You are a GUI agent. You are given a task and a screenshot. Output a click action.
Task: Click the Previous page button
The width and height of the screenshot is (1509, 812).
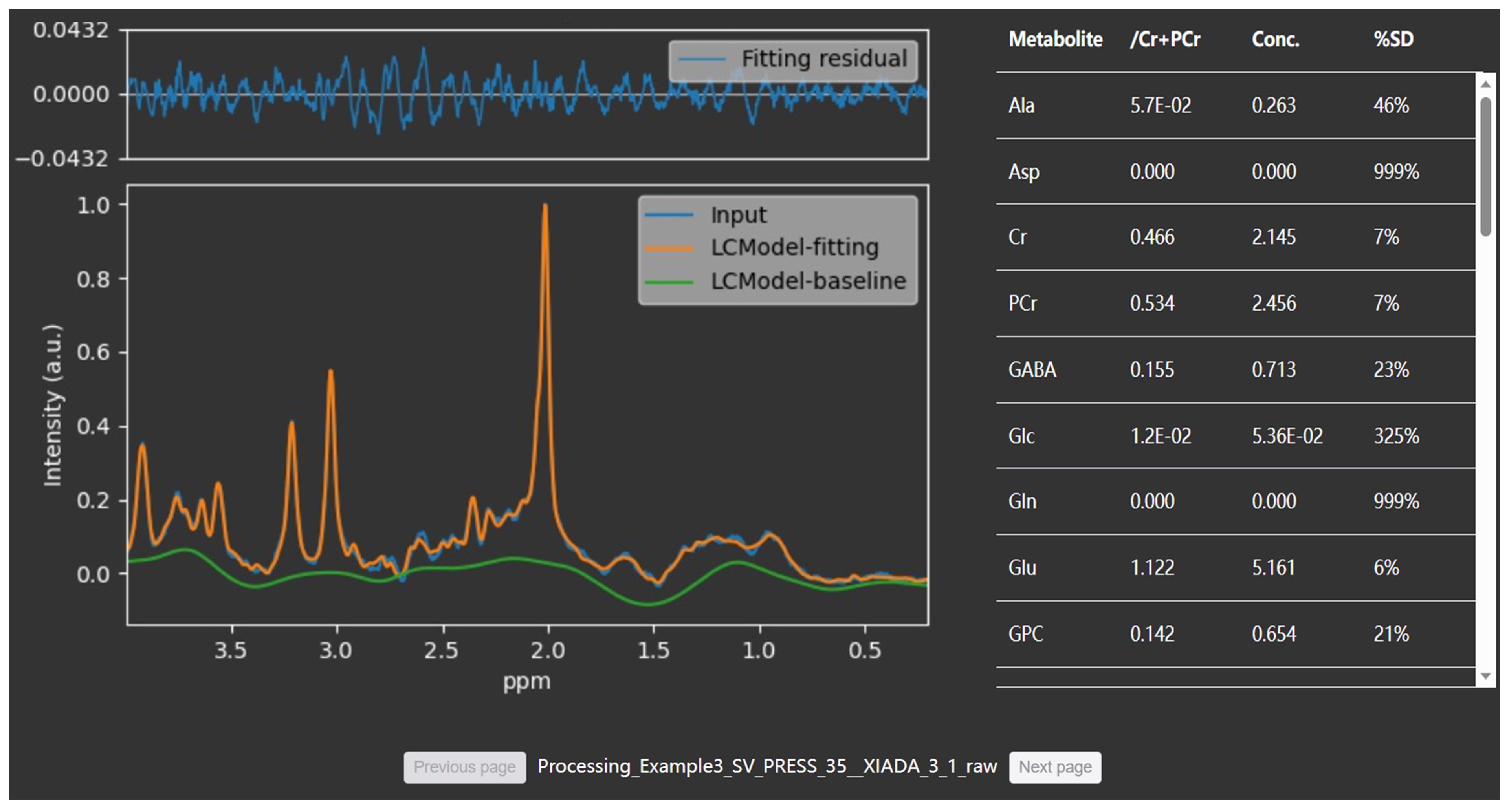464,767
